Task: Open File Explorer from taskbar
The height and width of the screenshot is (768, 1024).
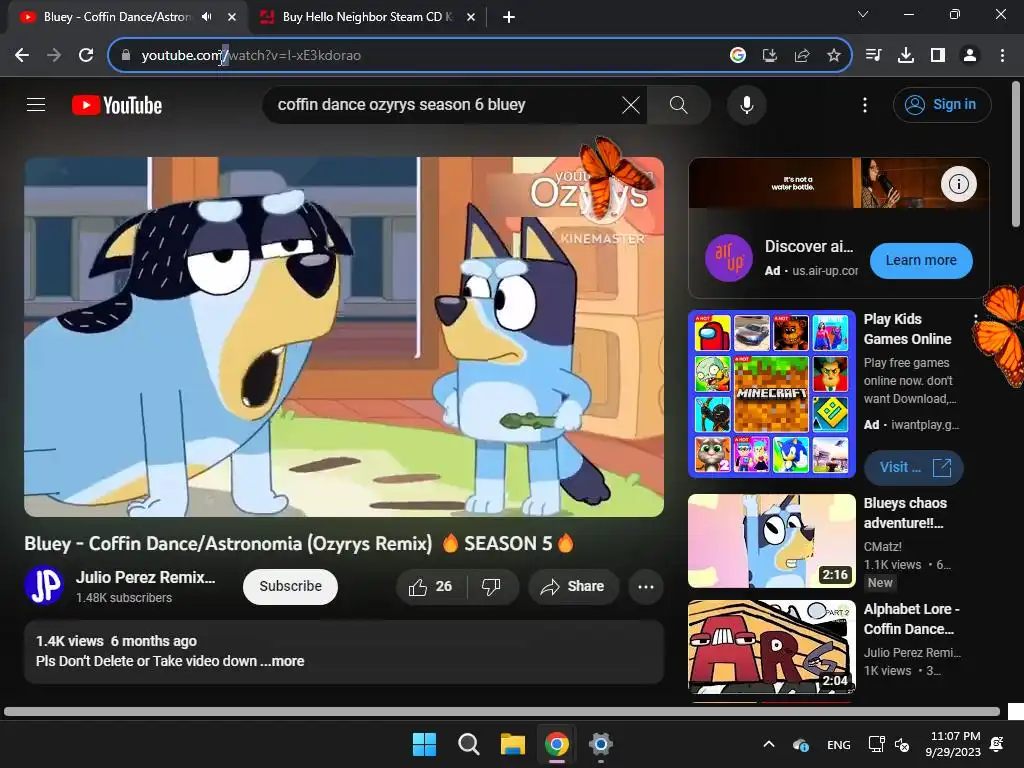Action: click(513, 744)
